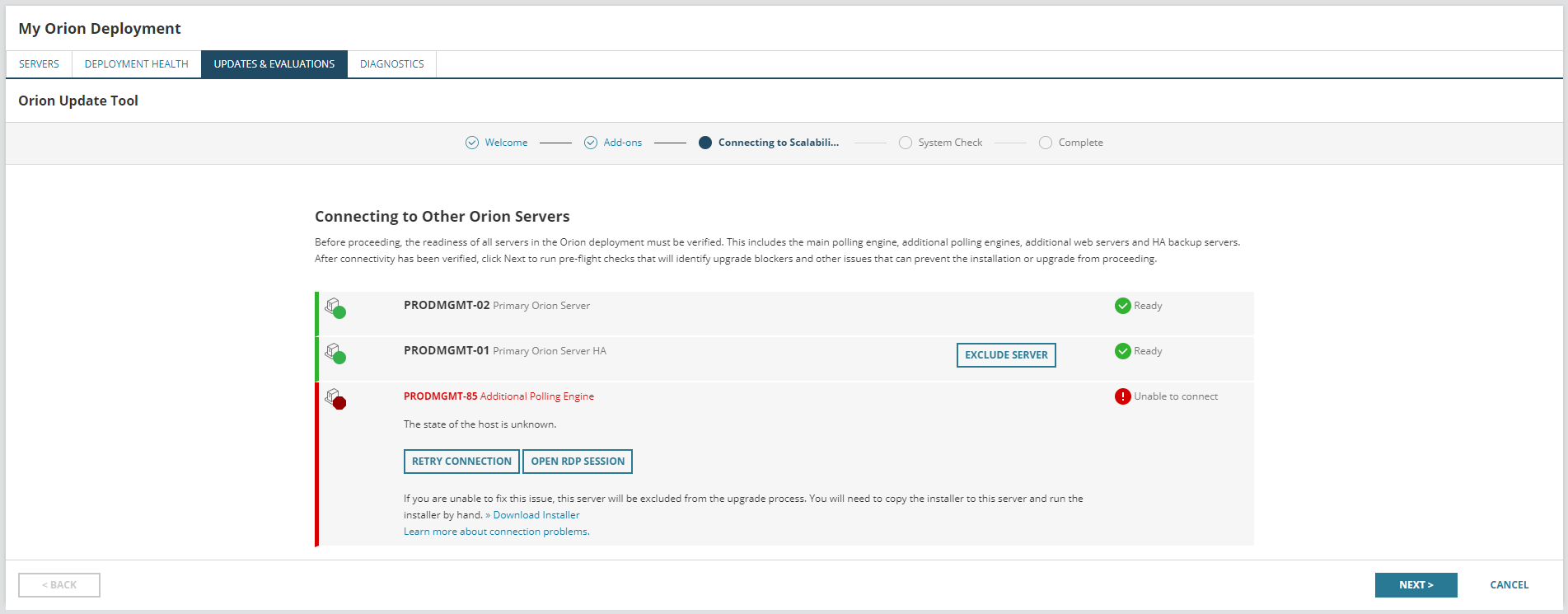Click the Download Installer link

pyautogui.click(x=536, y=515)
